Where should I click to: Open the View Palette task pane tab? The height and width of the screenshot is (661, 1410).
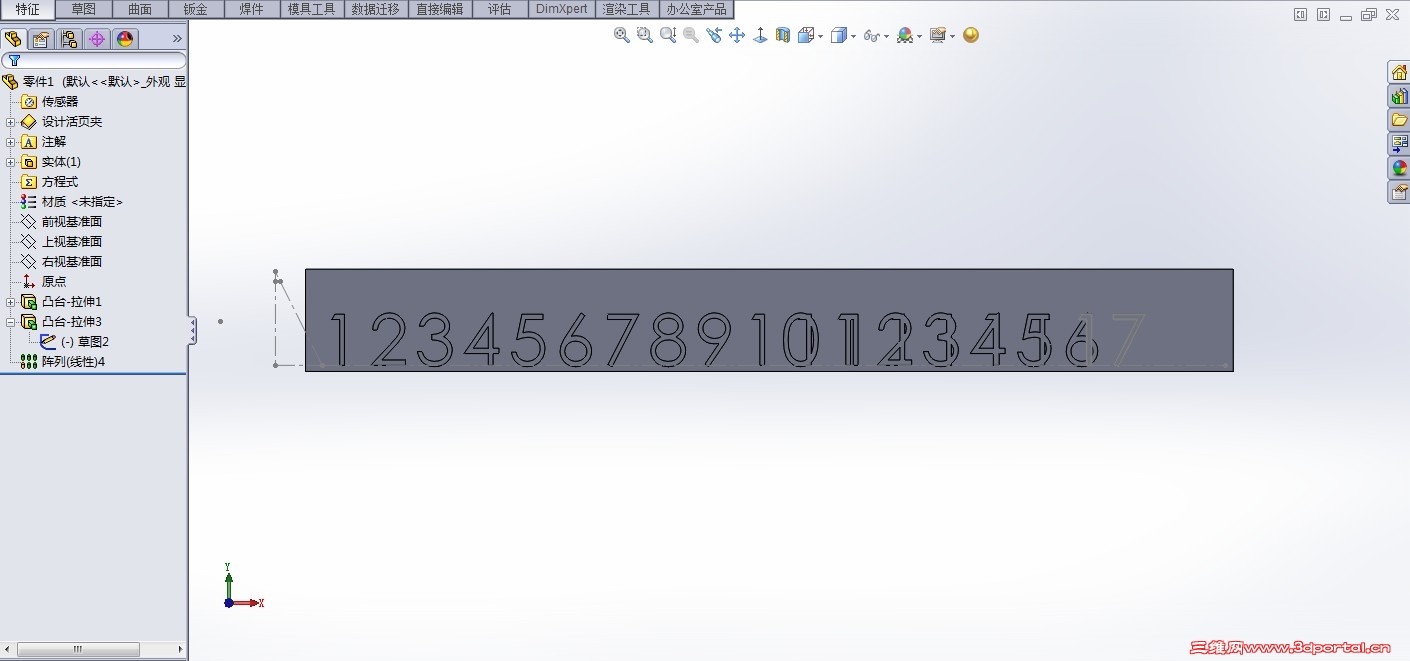click(x=1399, y=144)
